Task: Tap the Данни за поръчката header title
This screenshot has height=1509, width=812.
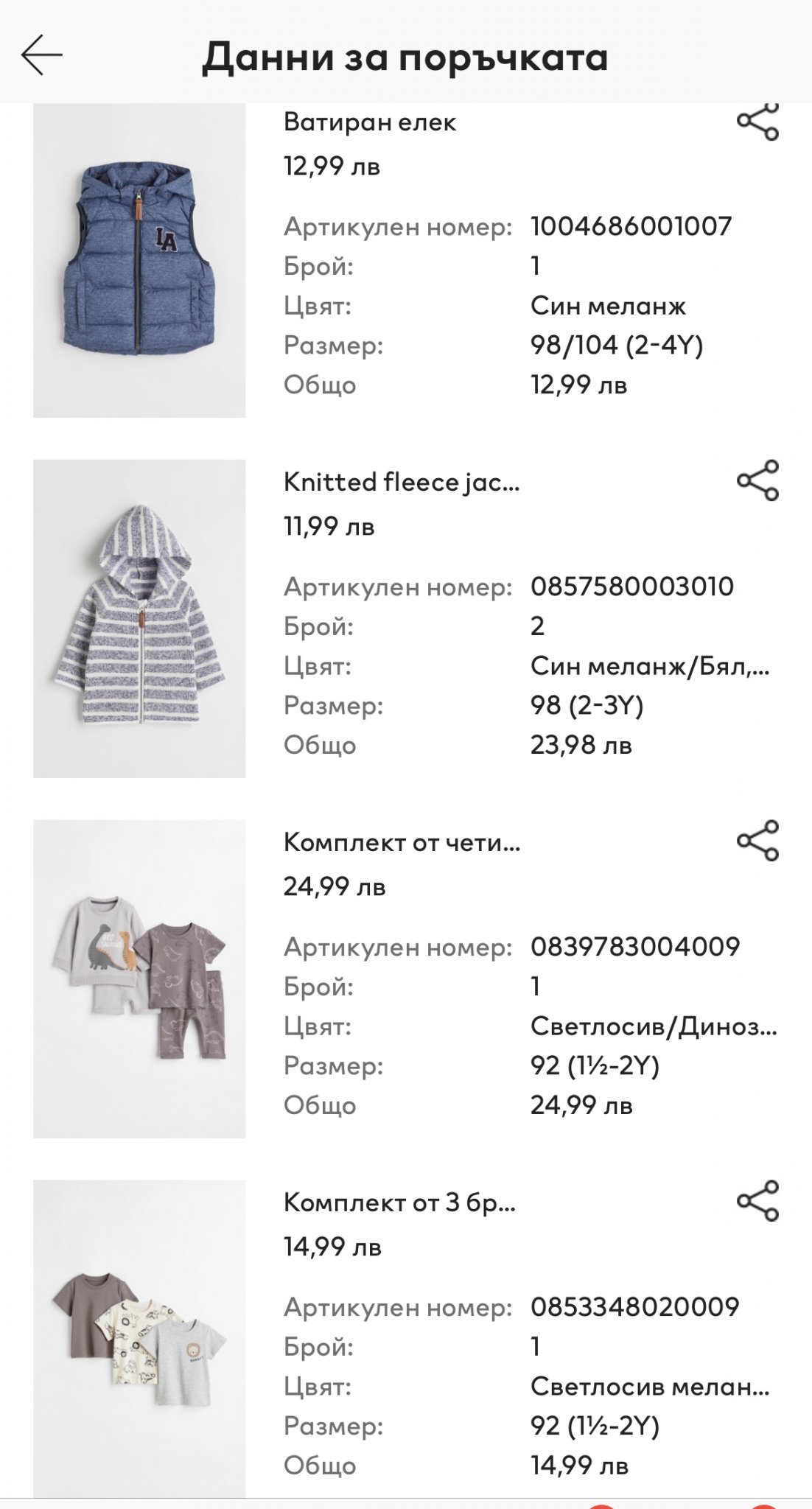Action: (x=405, y=57)
